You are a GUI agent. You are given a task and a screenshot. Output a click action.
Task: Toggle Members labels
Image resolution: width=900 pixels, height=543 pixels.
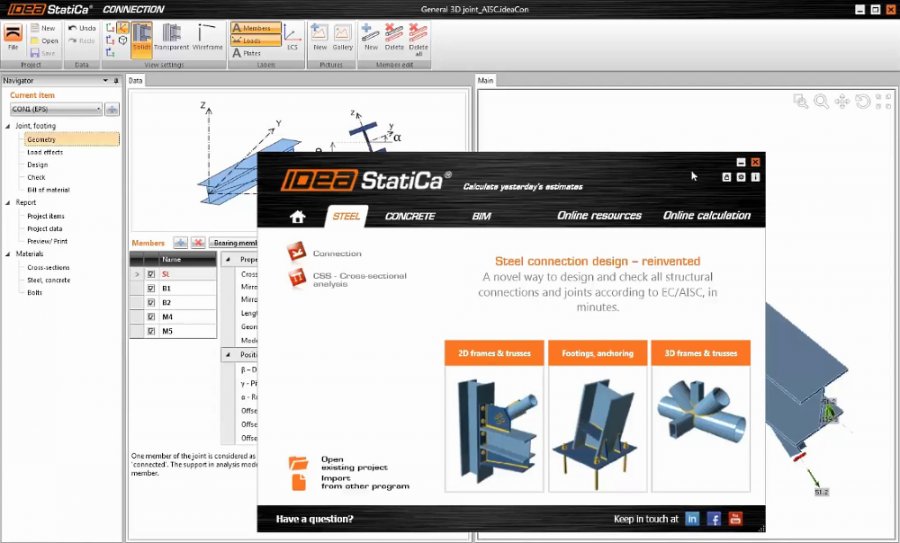click(x=255, y=28)
